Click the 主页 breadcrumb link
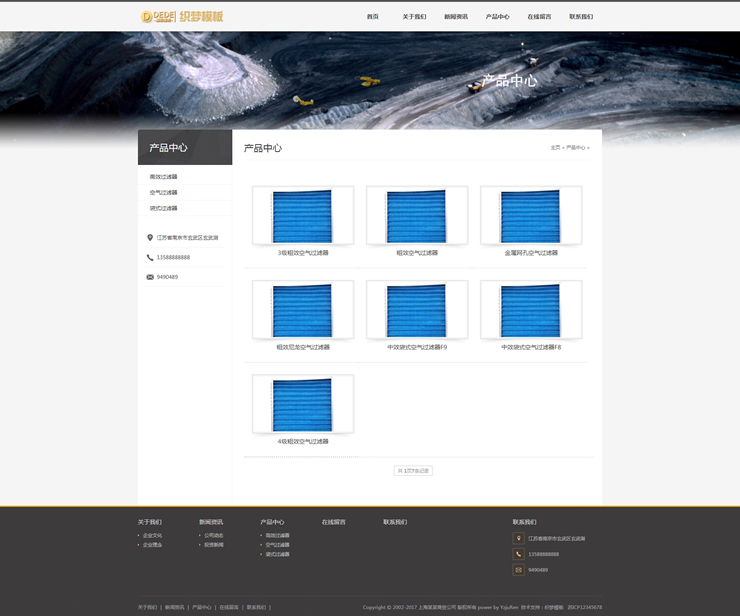Viewport: 740px width, 616px height. point(555,148)
